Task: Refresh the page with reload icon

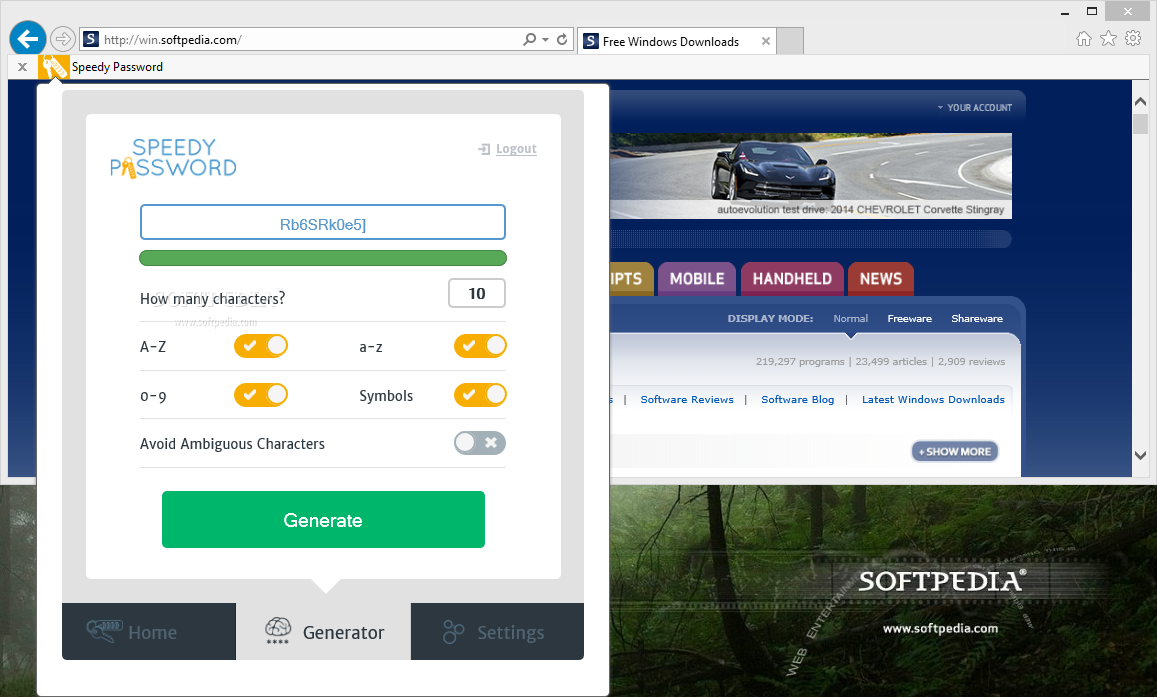Action: click(x=562, y=39)
